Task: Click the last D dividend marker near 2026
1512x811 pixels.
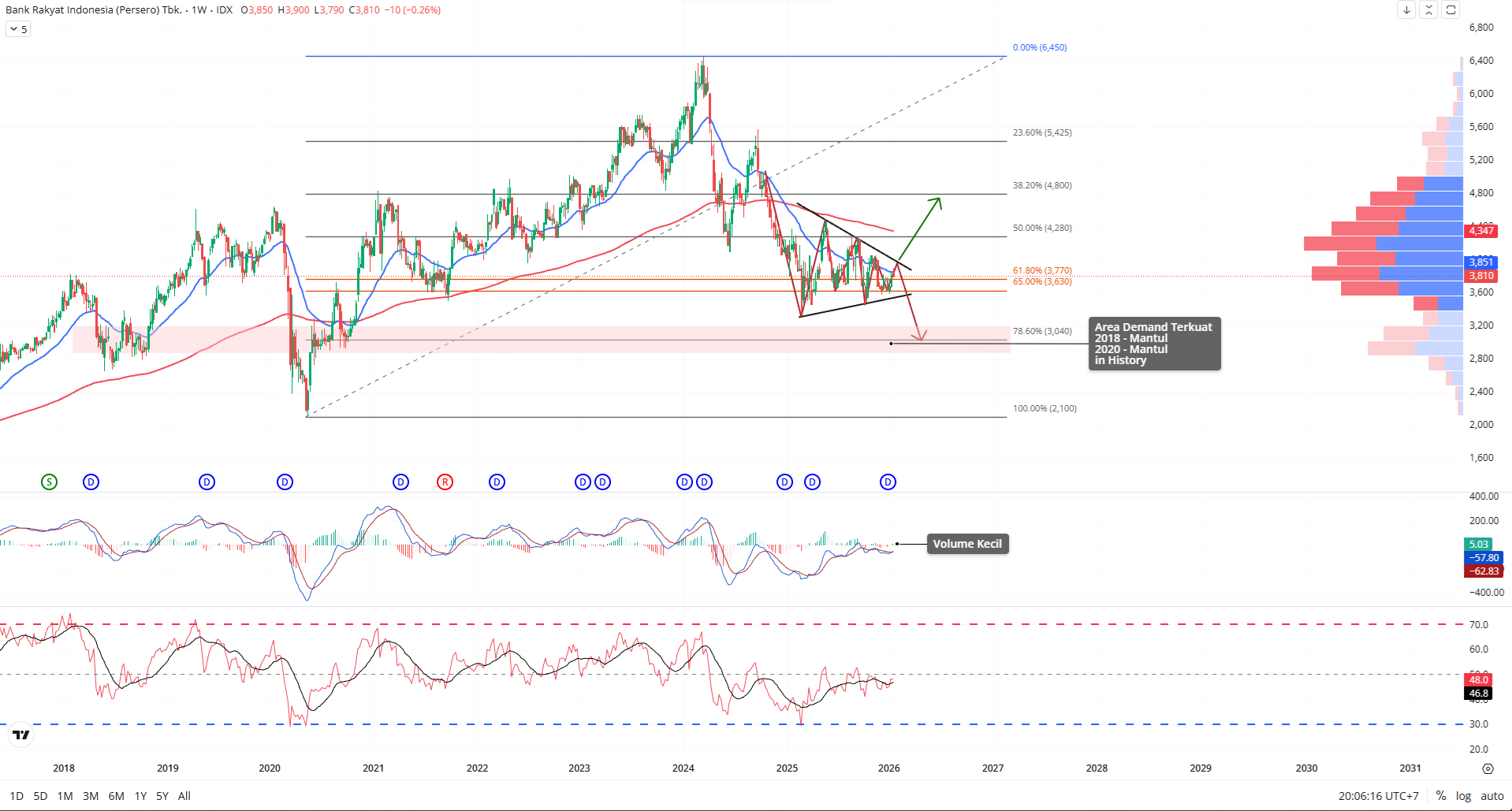Action: pyautogui.click(x=888, y=482)
